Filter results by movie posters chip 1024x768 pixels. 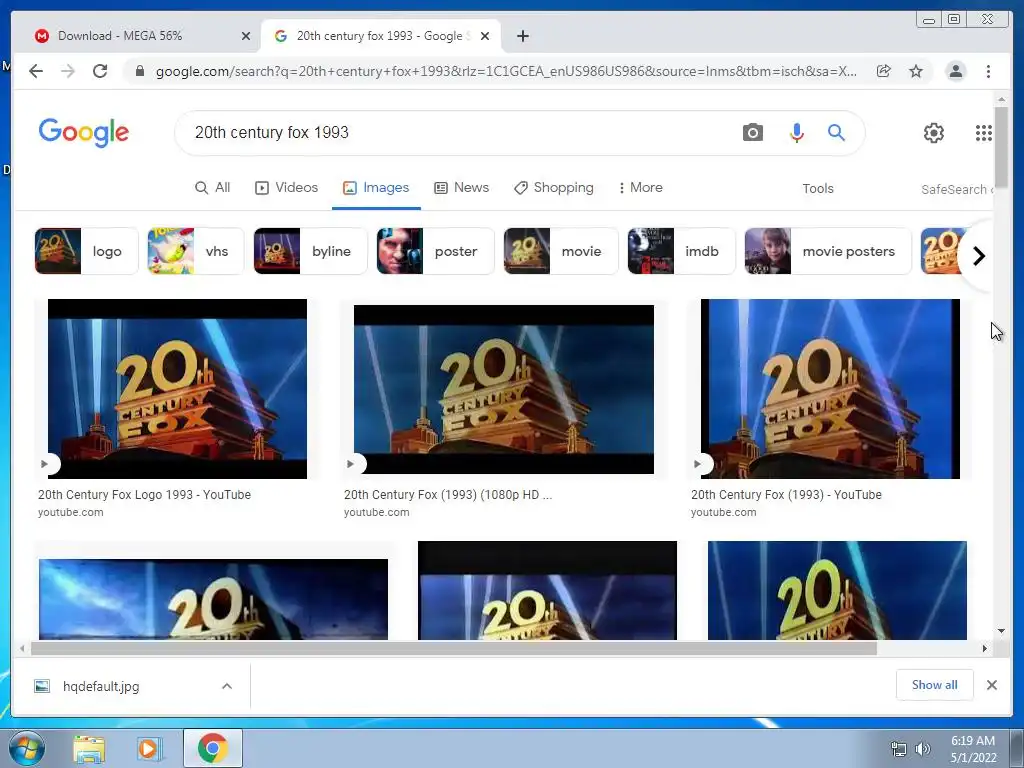coord(827,251)
